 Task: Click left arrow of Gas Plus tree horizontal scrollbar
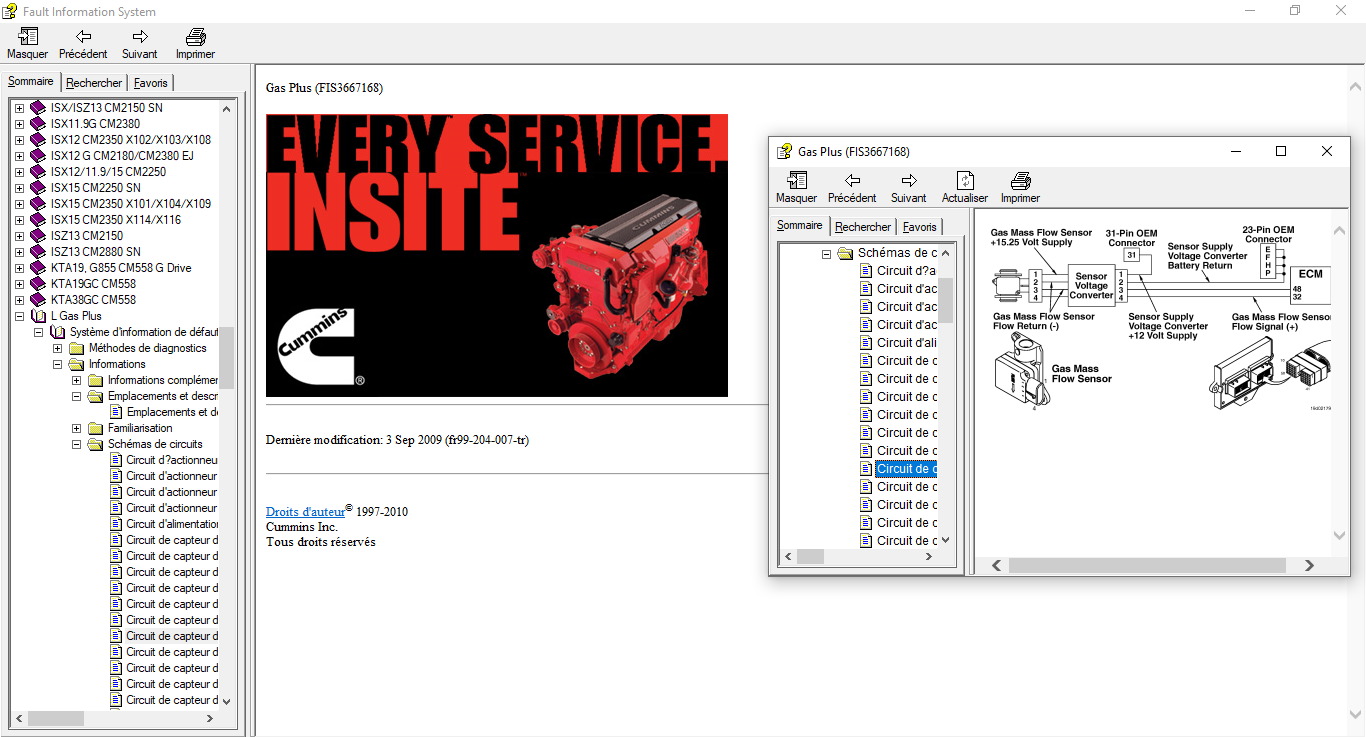tap(788, 557)
